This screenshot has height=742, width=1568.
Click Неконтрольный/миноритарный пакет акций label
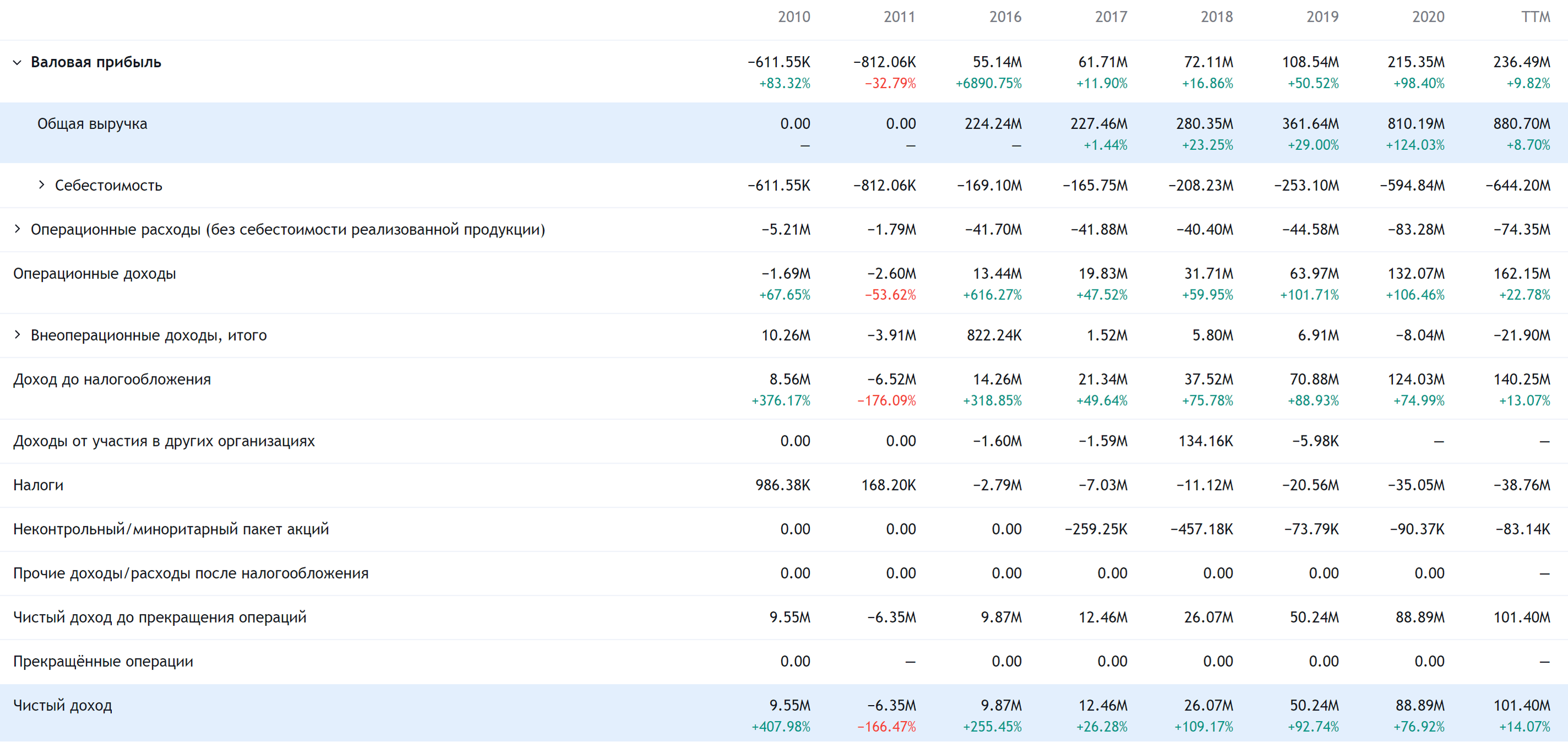point(171,529)
